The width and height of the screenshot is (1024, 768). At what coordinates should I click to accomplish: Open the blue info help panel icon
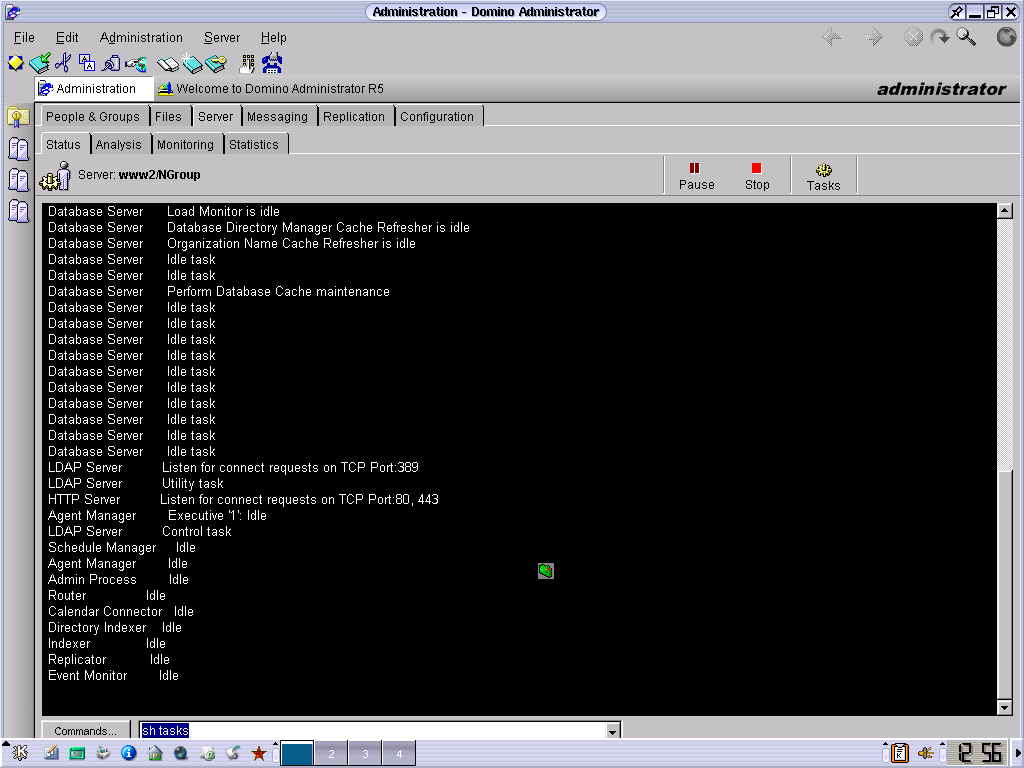[x=129, y=754]
